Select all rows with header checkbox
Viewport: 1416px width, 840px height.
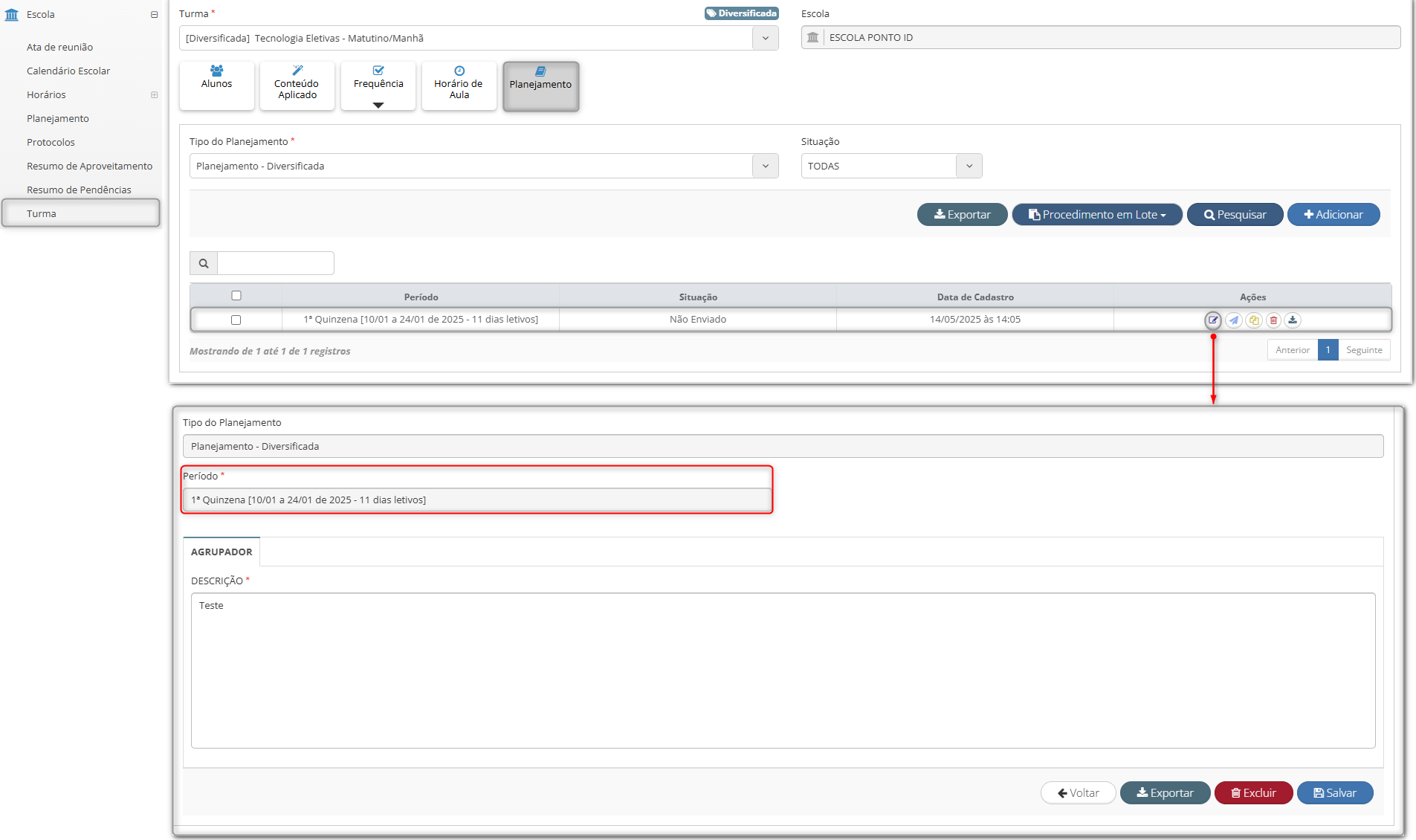coord(236,295)
